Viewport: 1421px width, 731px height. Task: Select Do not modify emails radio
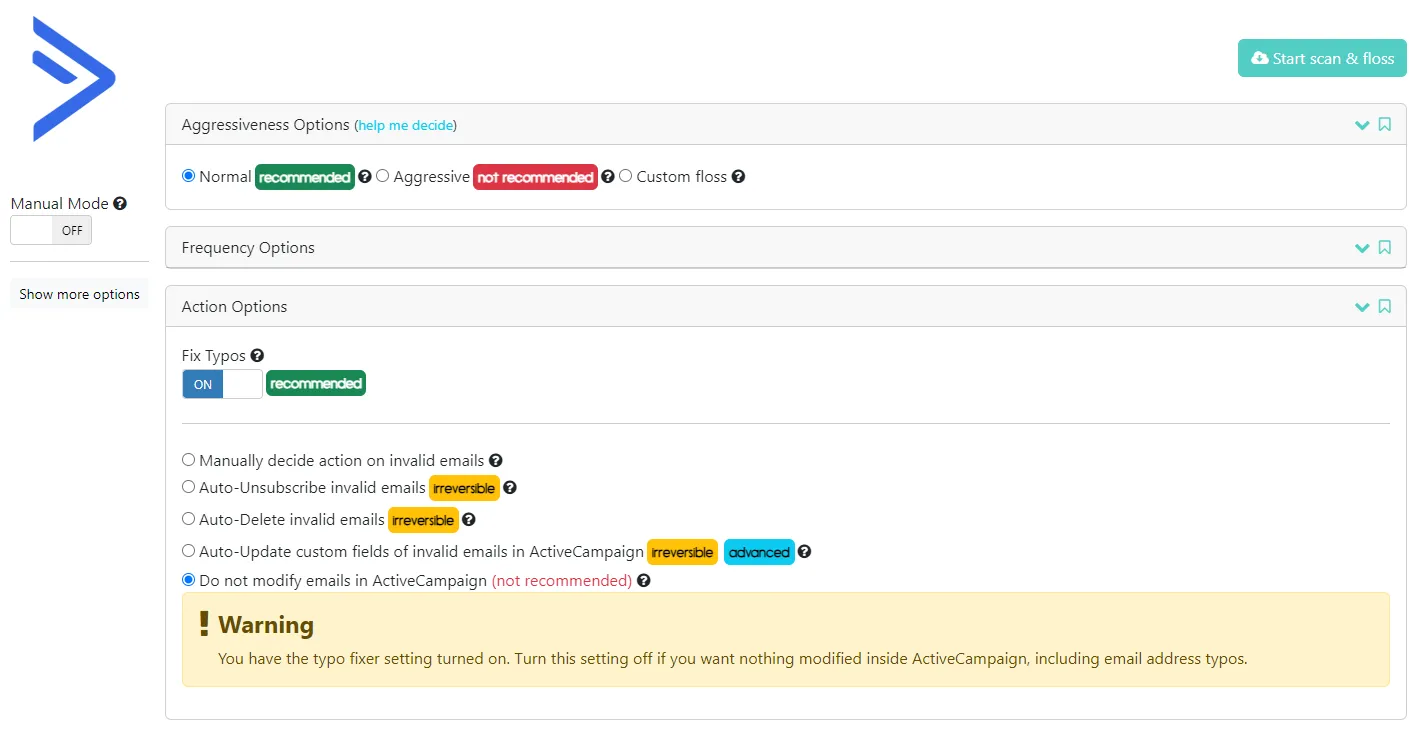click(x=188, y=579)
